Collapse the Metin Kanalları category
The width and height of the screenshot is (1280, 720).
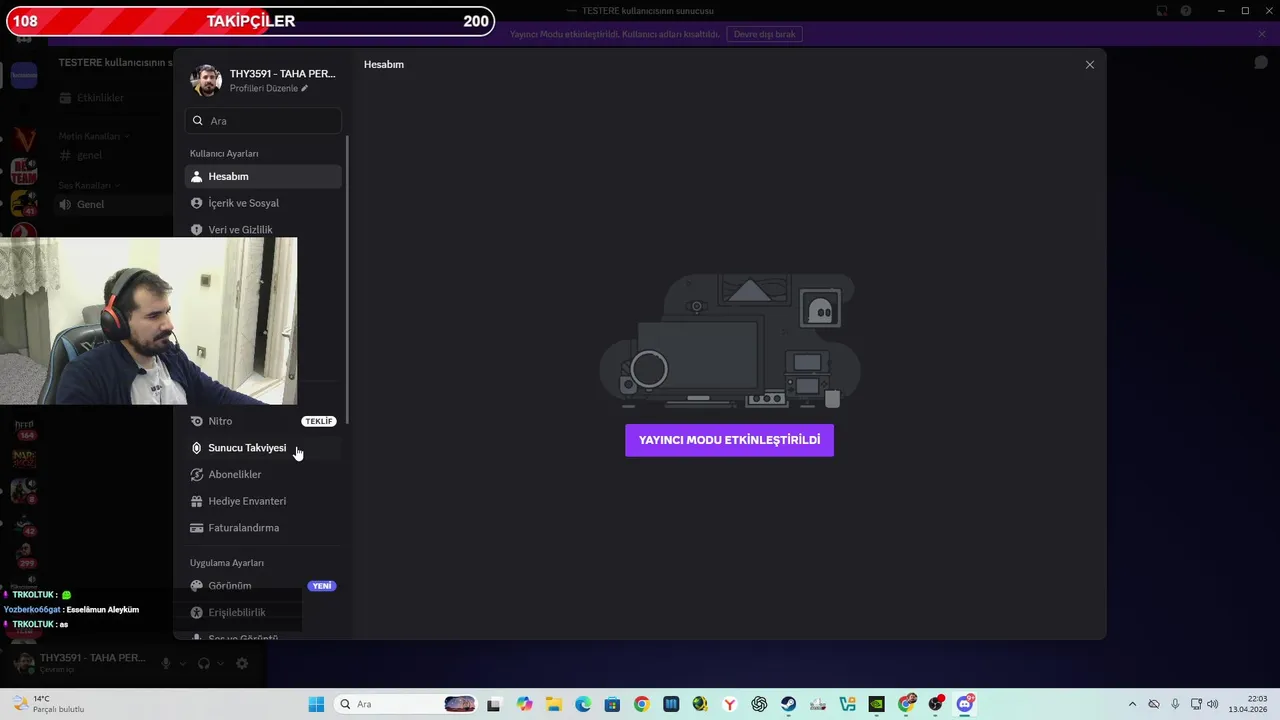[x=94, y=136]
